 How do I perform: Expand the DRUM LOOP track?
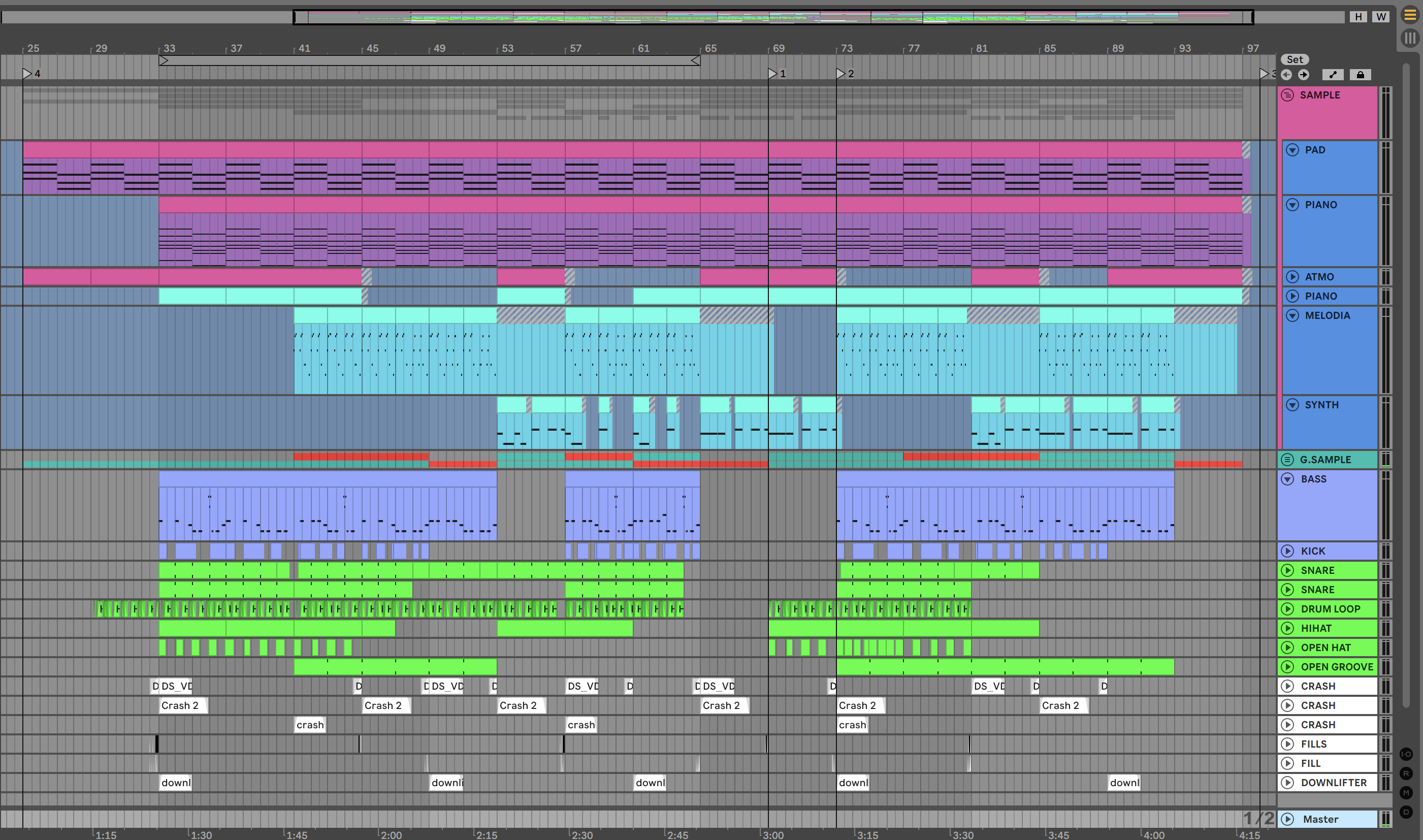[1288, 609]
